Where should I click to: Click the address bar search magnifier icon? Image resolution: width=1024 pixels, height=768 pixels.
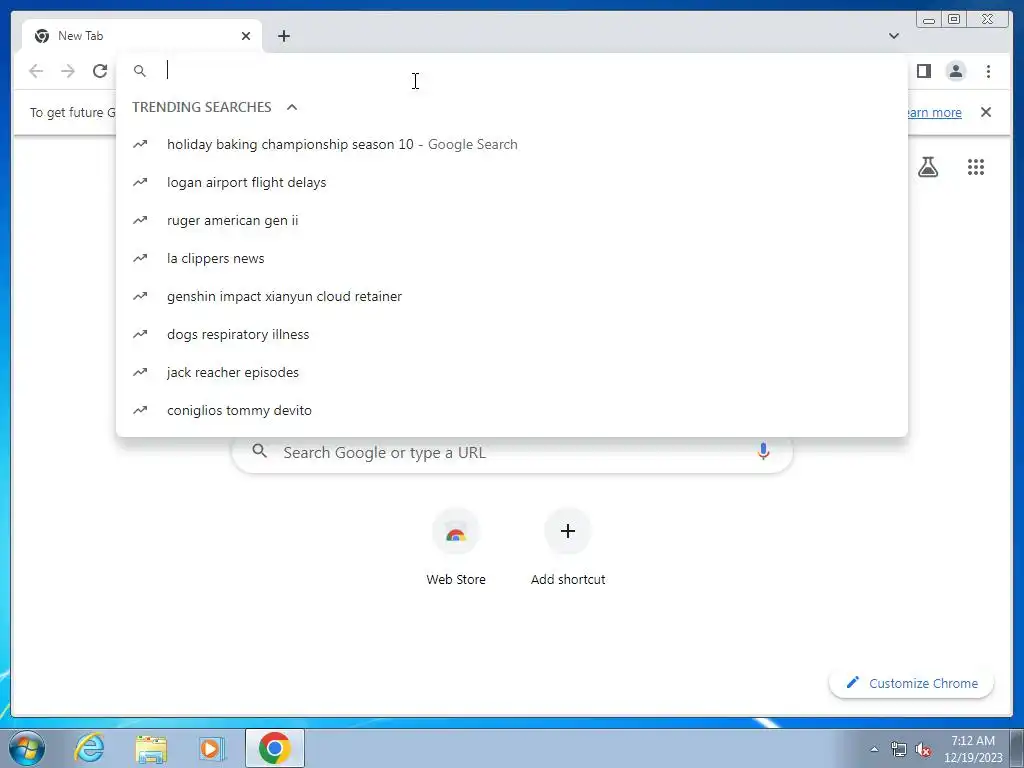[140, 71]
